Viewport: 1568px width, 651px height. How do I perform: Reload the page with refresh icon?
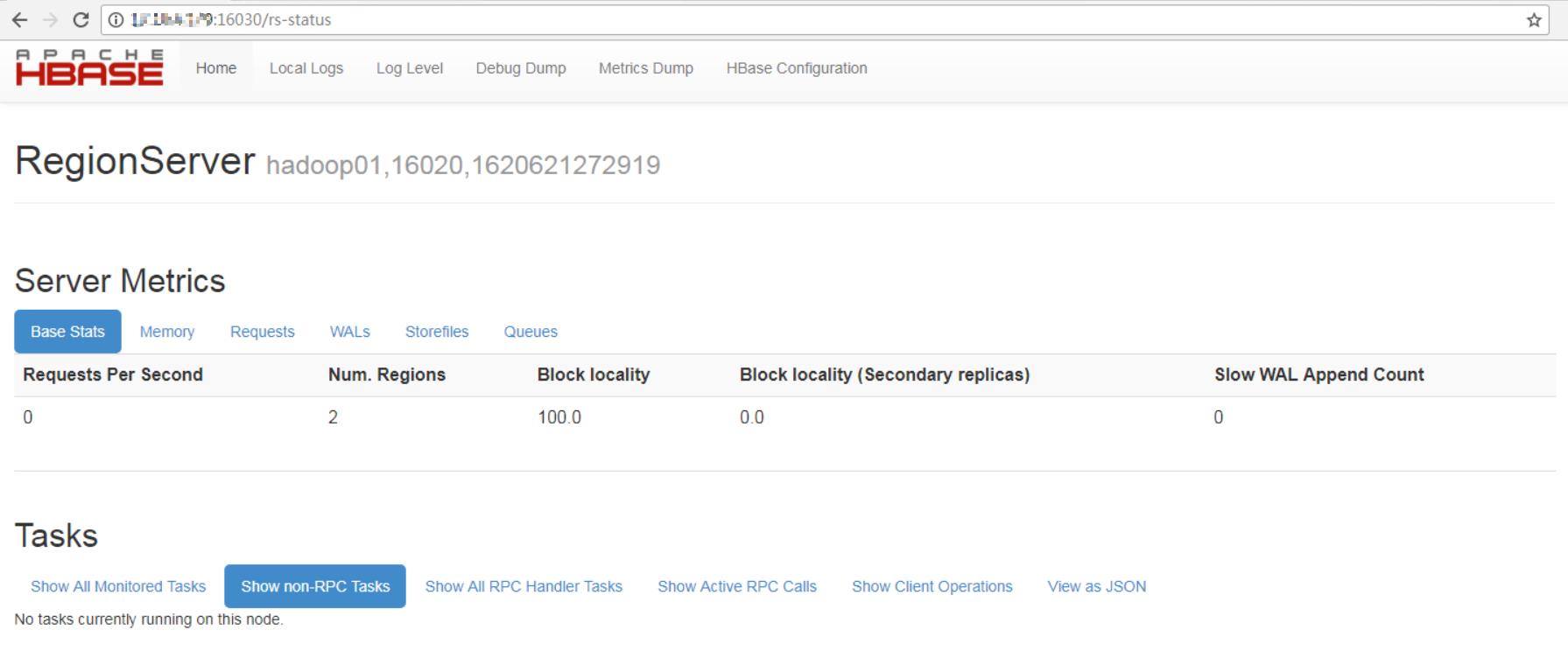point(81,20)
